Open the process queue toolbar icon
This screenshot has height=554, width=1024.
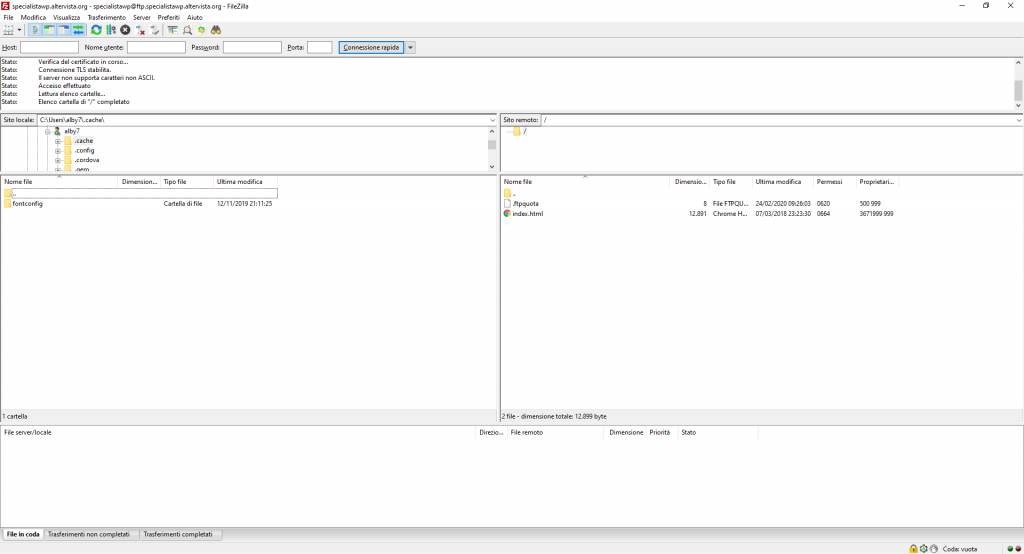(111, 30)
